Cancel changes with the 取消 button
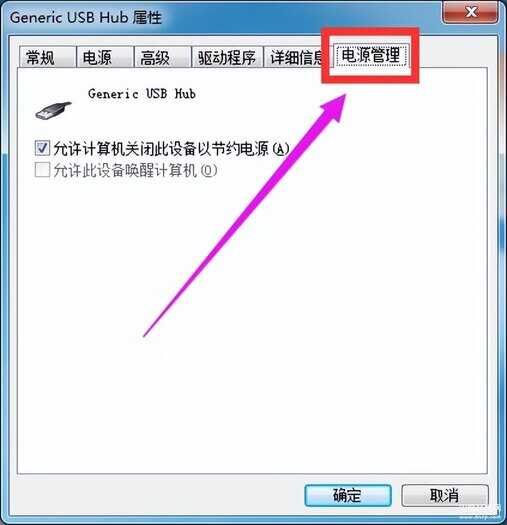Viewport: 507px width, 525px height. 445,495
